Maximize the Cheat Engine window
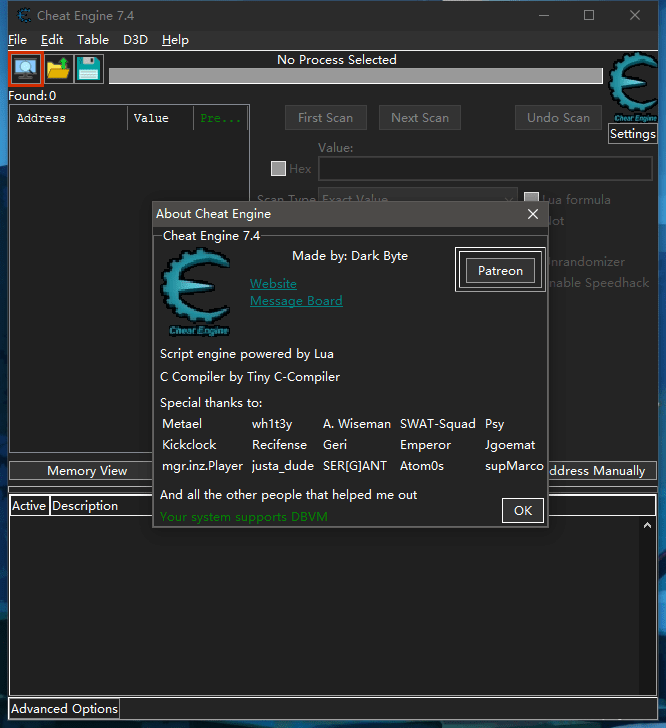Image resolution: width=666 pixels, height=728 pixels. [x=589, y=15]
